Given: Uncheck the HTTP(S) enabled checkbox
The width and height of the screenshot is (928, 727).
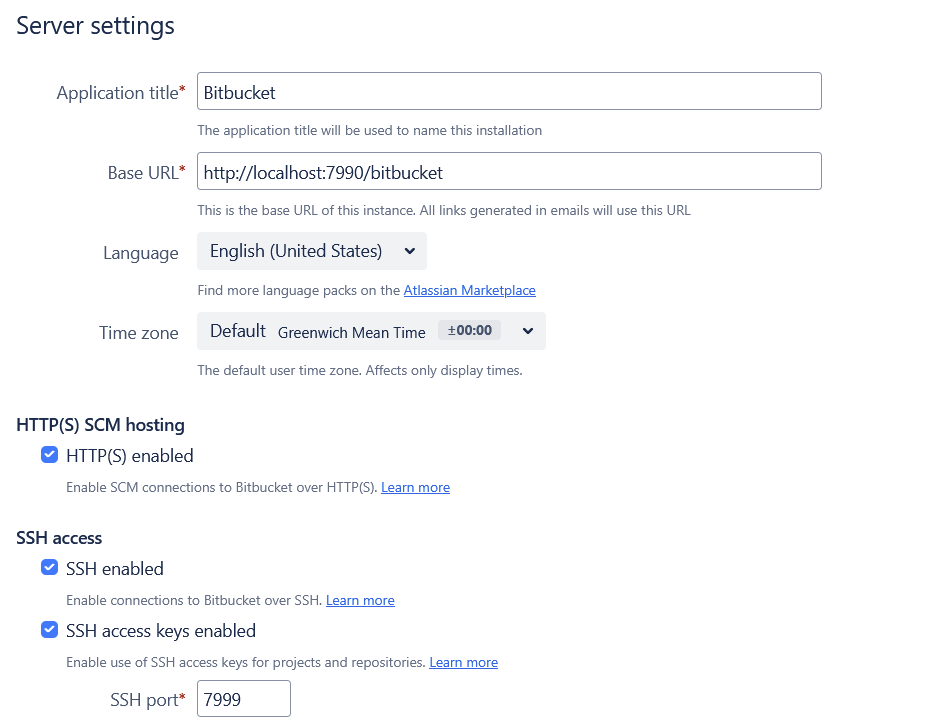Looking at the screenshot, I should (x=50, y=455).
